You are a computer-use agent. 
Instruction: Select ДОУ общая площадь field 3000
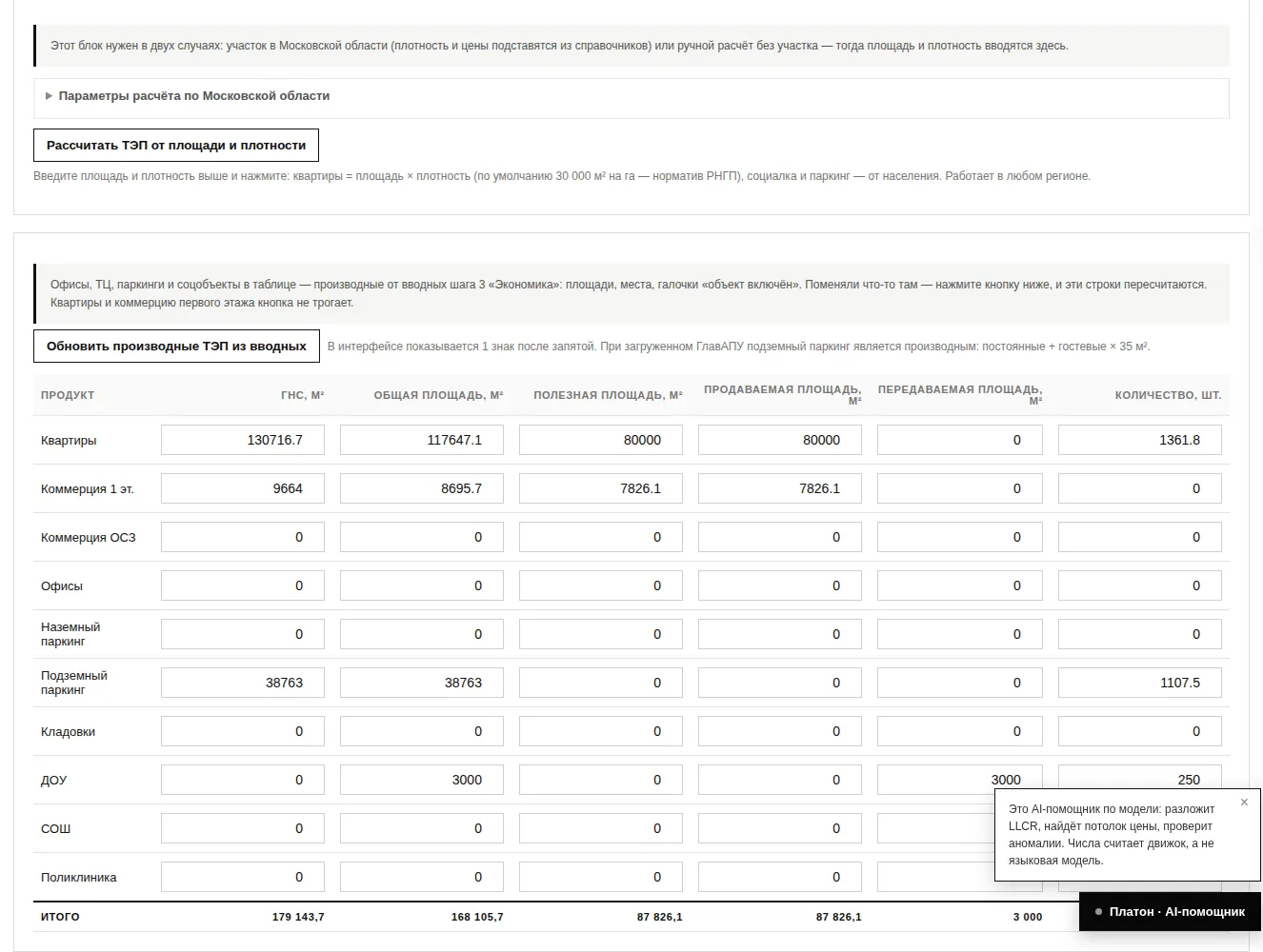(x=422, y=780)
